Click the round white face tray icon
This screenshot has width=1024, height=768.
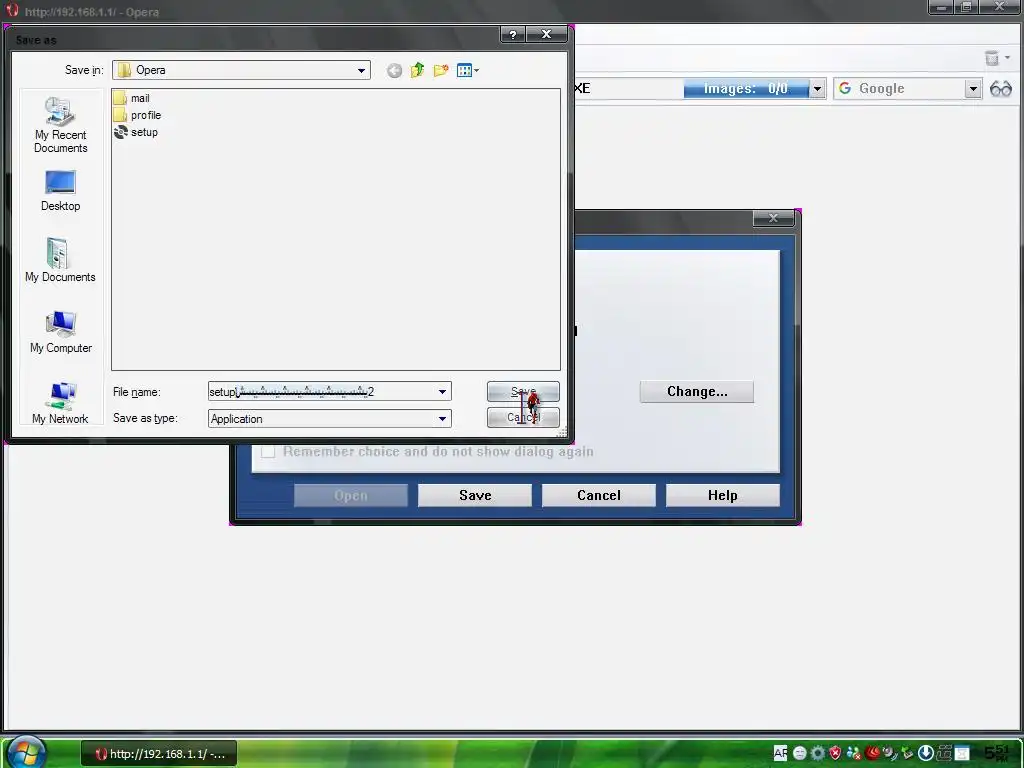click(799, 753)
